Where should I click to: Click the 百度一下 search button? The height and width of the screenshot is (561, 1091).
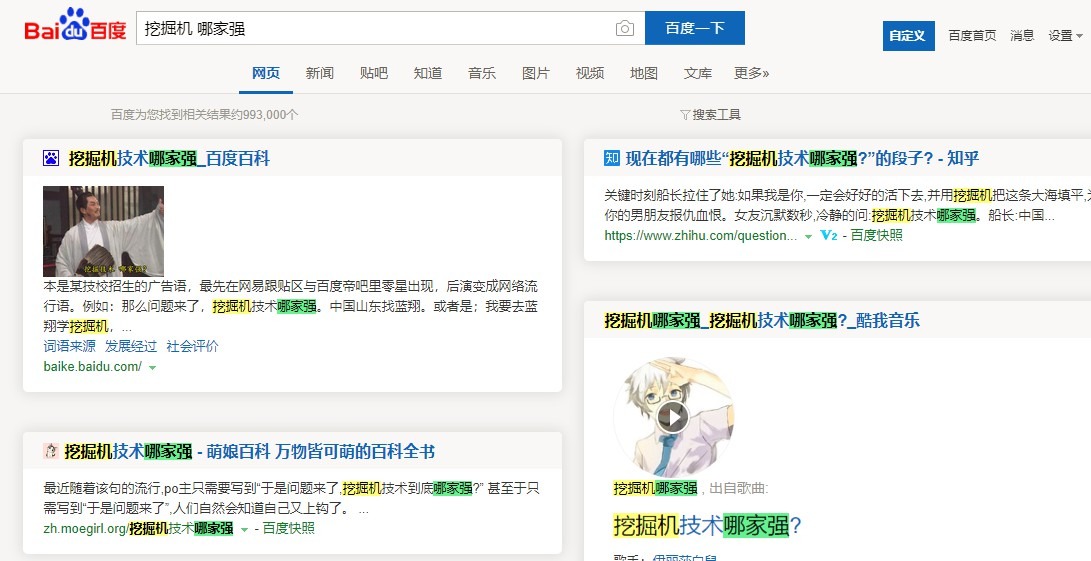click(x=694, y=28)
